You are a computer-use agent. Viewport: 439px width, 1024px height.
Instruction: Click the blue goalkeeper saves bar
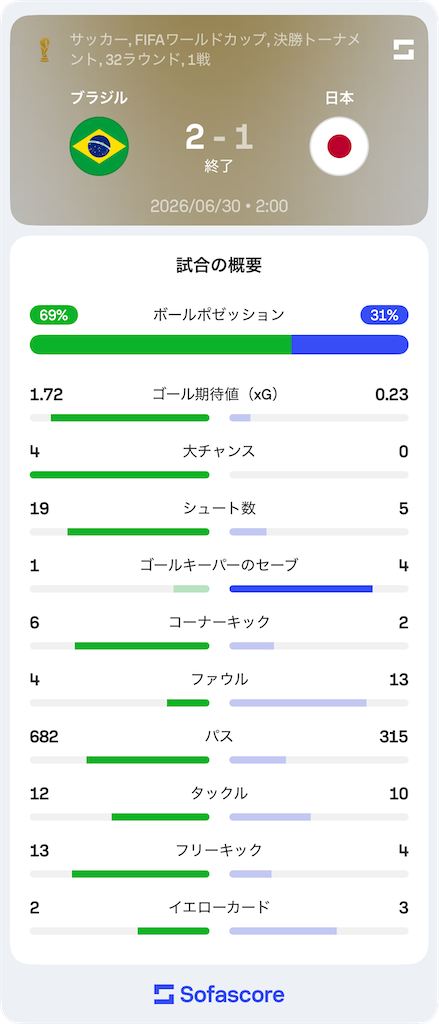[301, 588]
